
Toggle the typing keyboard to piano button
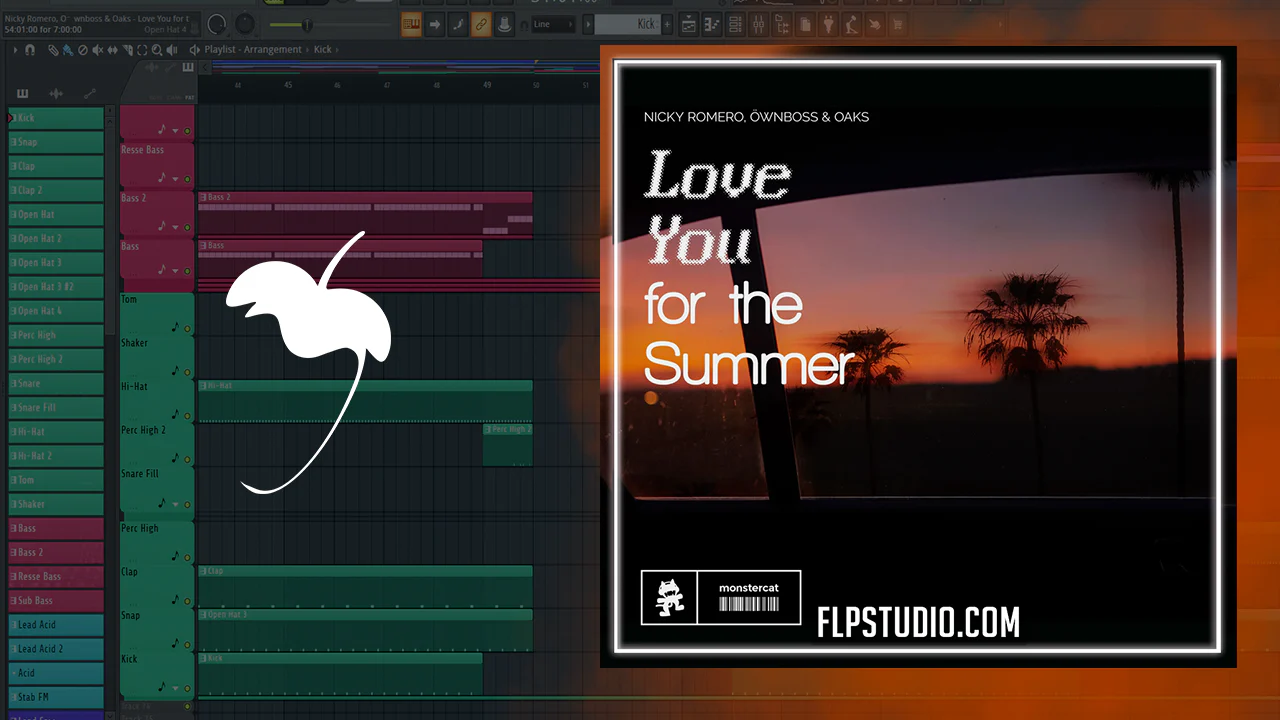(x=411, y=24)
